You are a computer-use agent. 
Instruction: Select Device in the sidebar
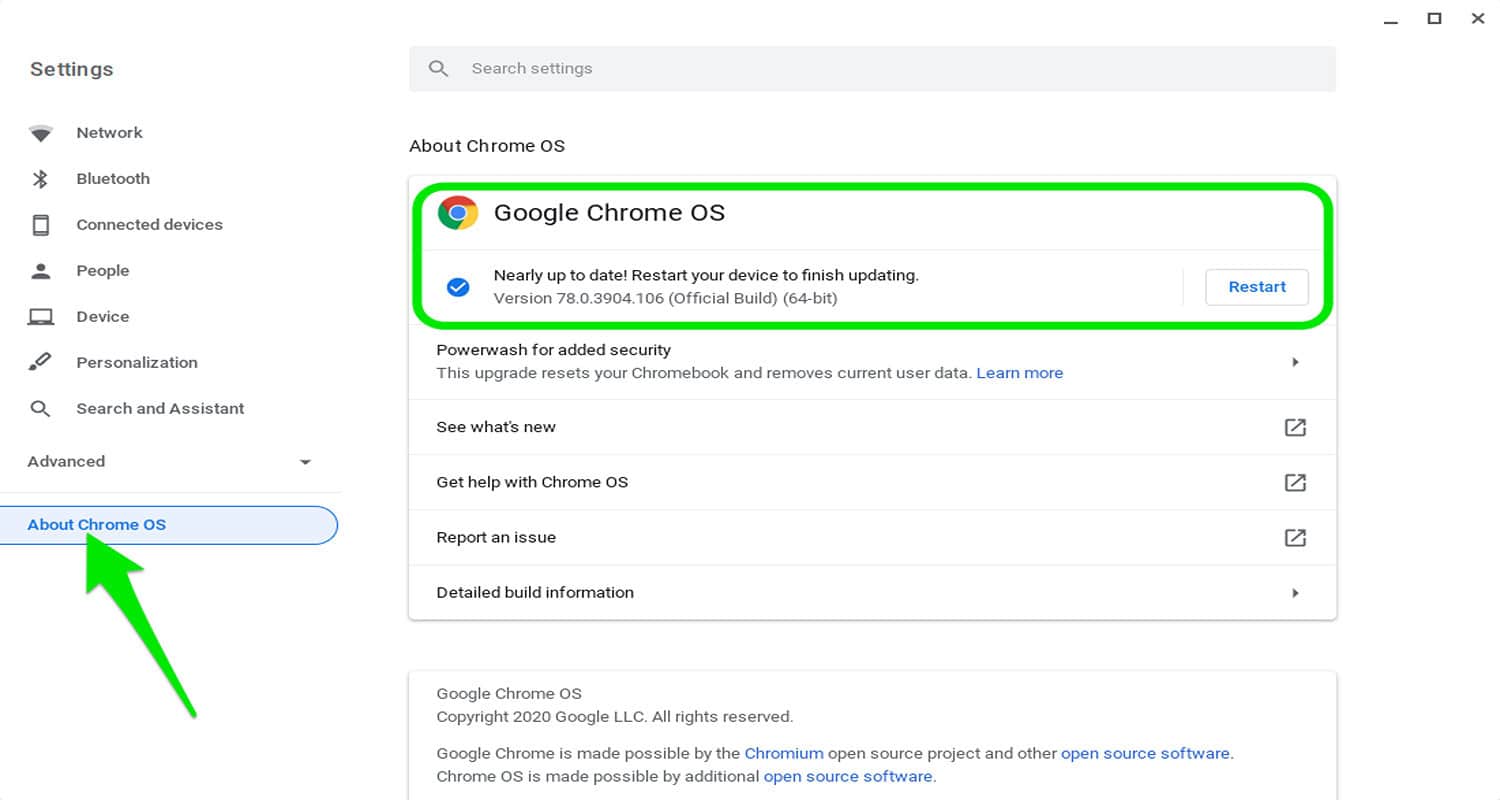103,317
